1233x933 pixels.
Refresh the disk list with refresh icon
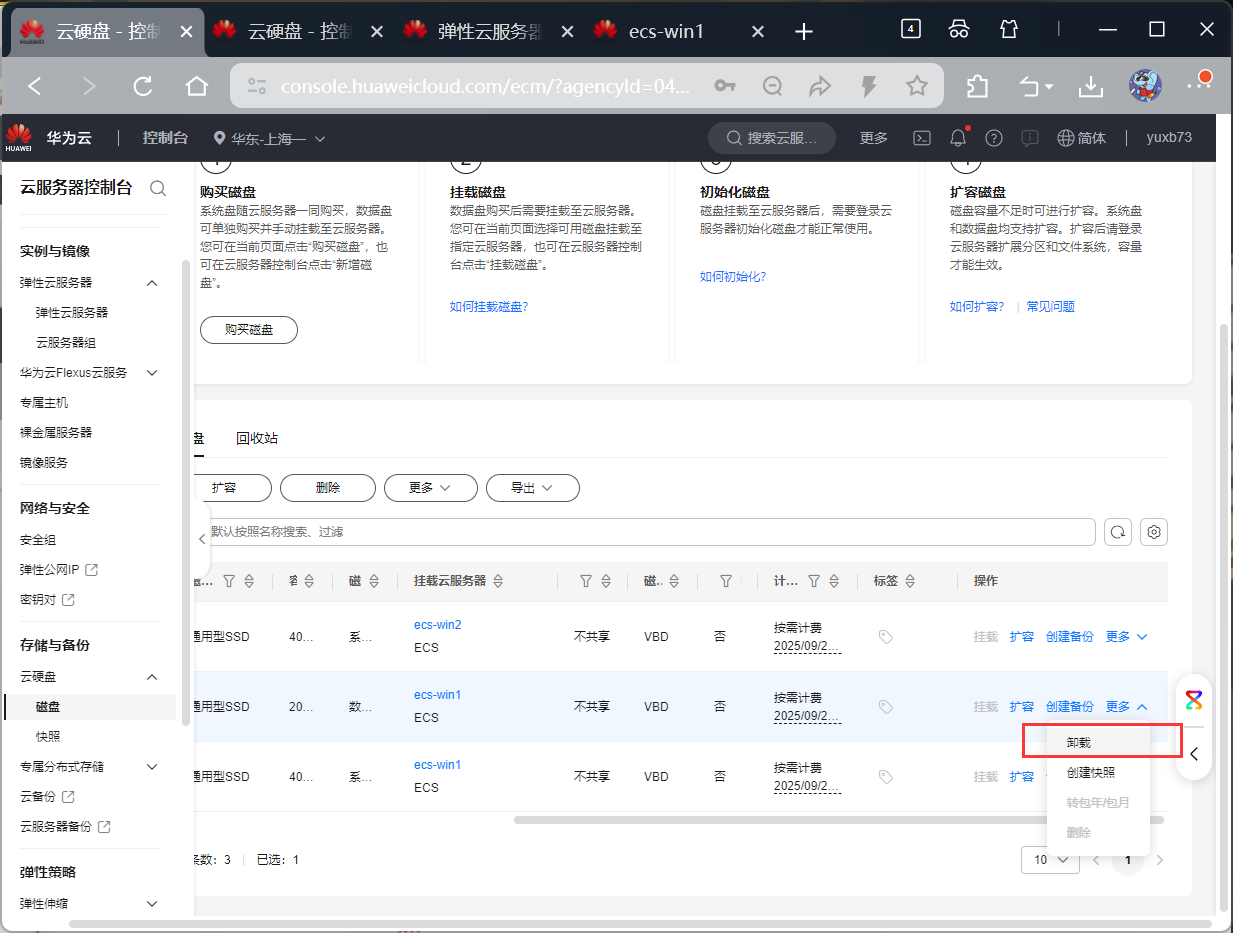tap(1118, 532)
